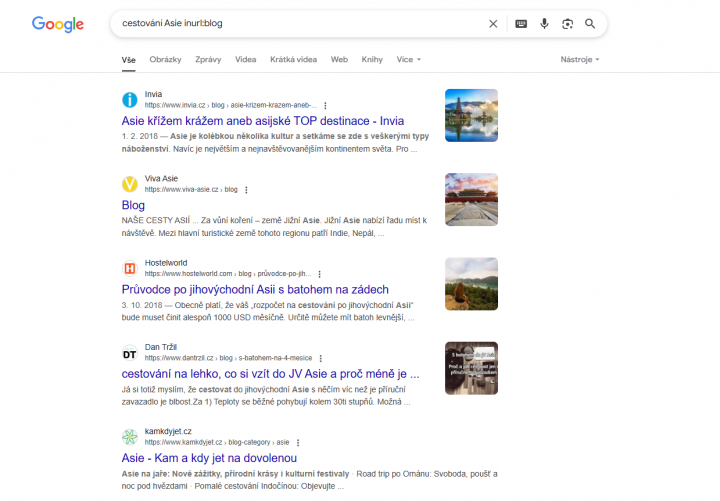Click the magnifying glass search icon
Viewport: 720px width, 501px height.
tap(590, 24)
